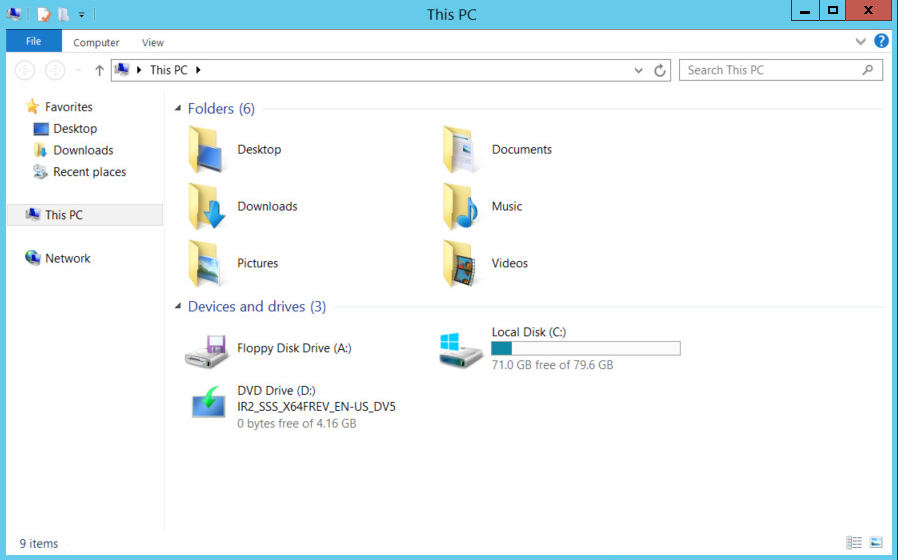898x560 pixels.
Task: Open the Music folder icon
Action: point(461,207)
